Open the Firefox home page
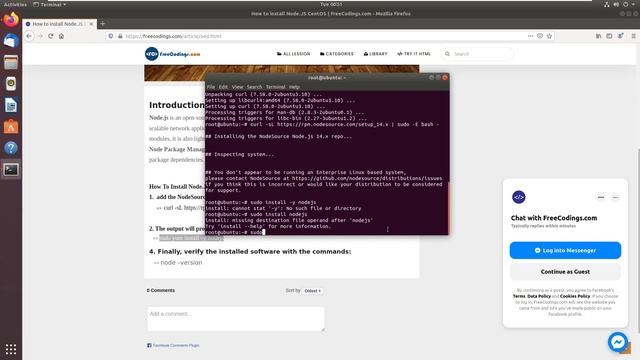This screenshot has height=360, width=640. pyautogui.click(x=61, y=36)
